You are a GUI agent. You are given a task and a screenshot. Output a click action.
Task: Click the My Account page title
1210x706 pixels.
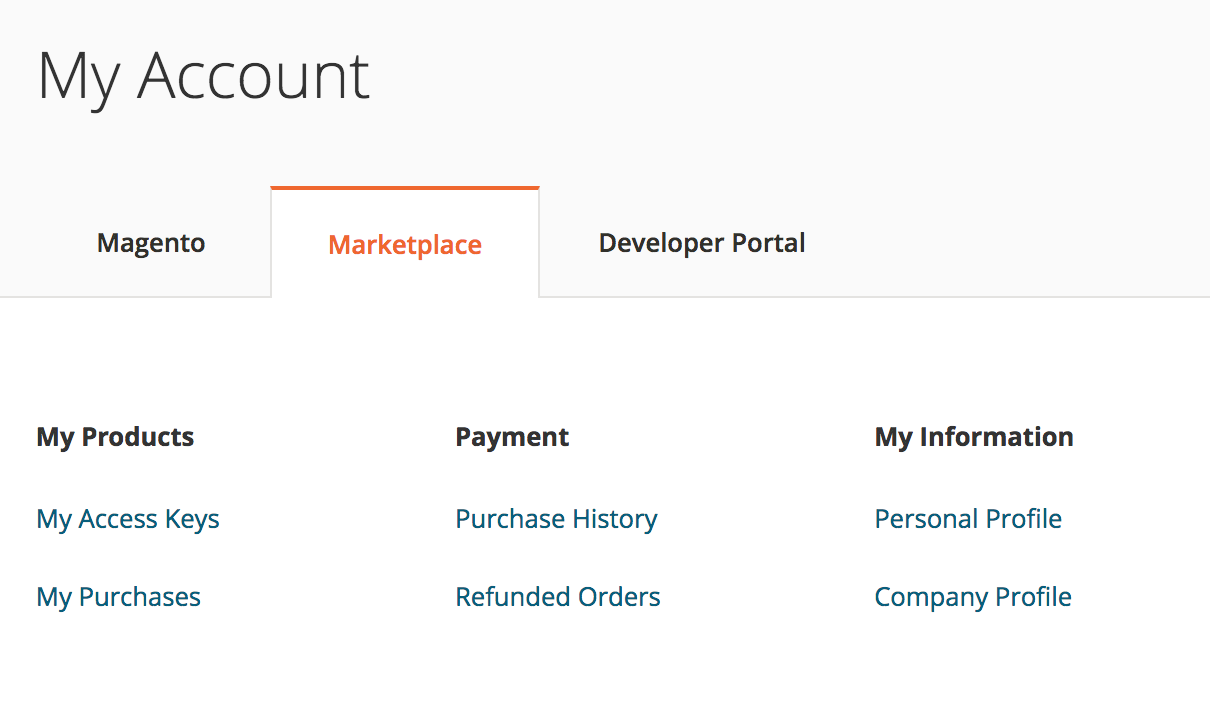point(203,75)
